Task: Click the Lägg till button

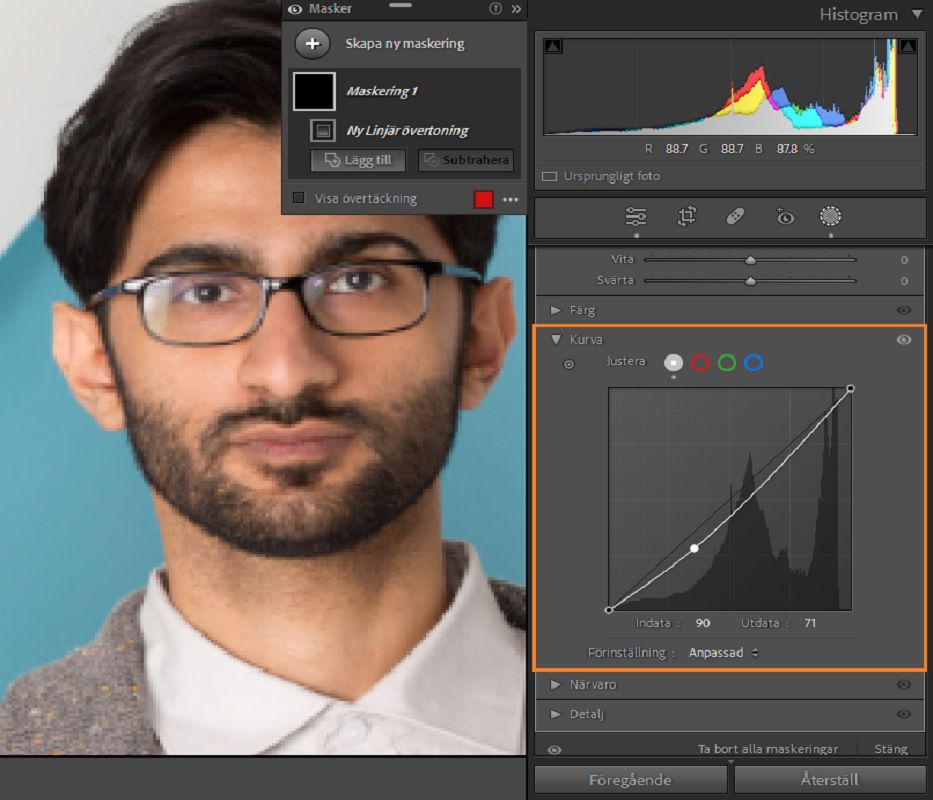Action: (x=358, y=160)
